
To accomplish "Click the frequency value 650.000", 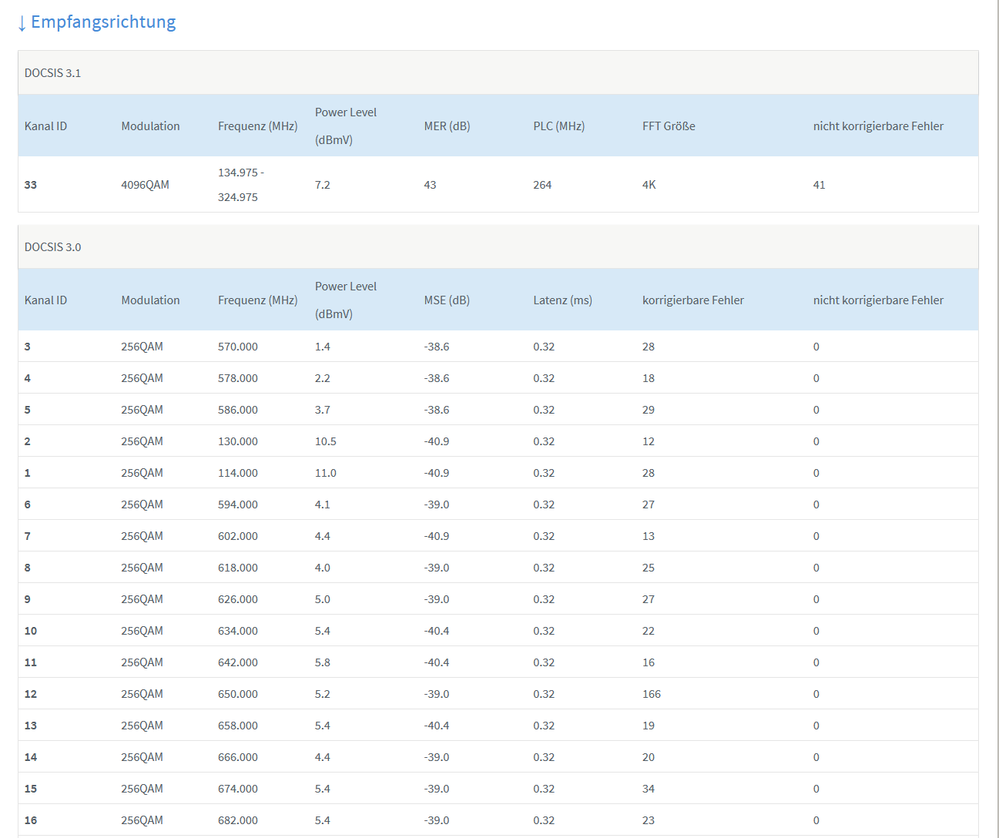I will (238, 694).
